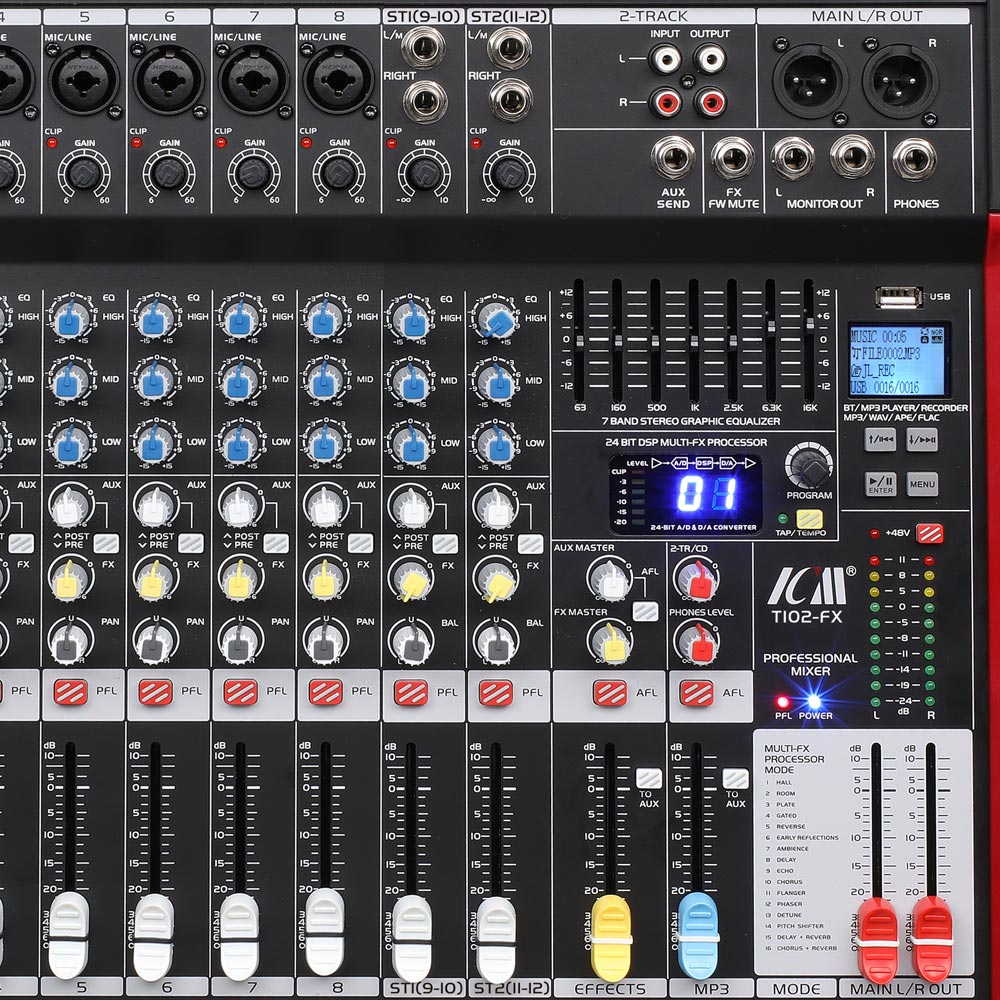Image resolution: width=1000 pixels, height=1000 pixels.
Task: Select the blue MP3 fader
Action: 698,935
